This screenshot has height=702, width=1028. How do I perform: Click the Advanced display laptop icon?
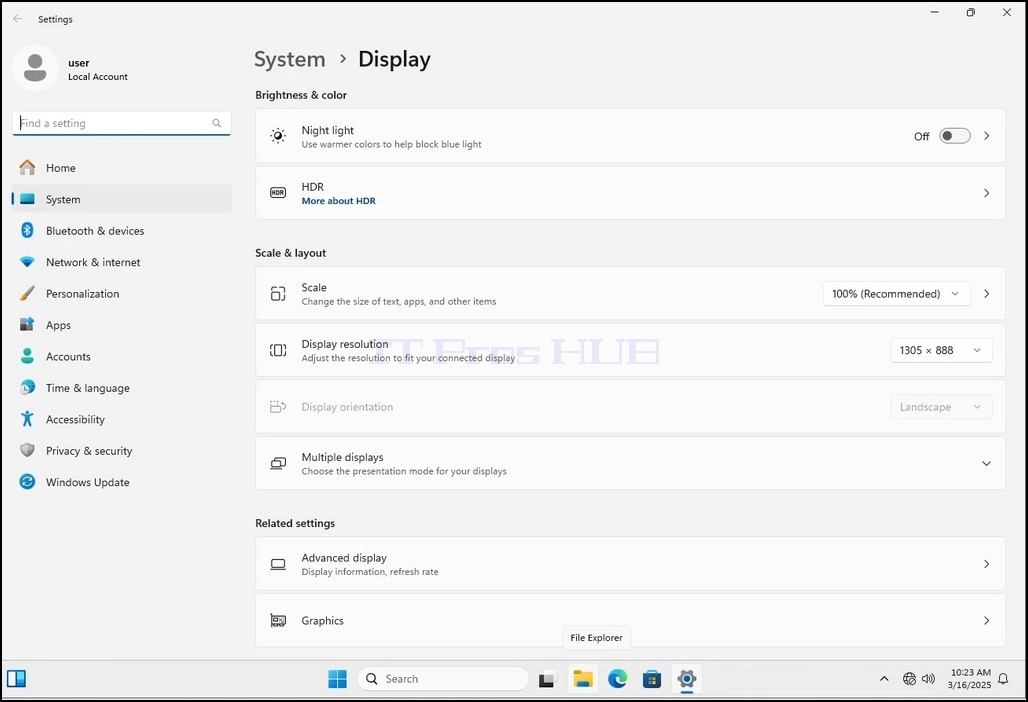click(x=278, y=564)
